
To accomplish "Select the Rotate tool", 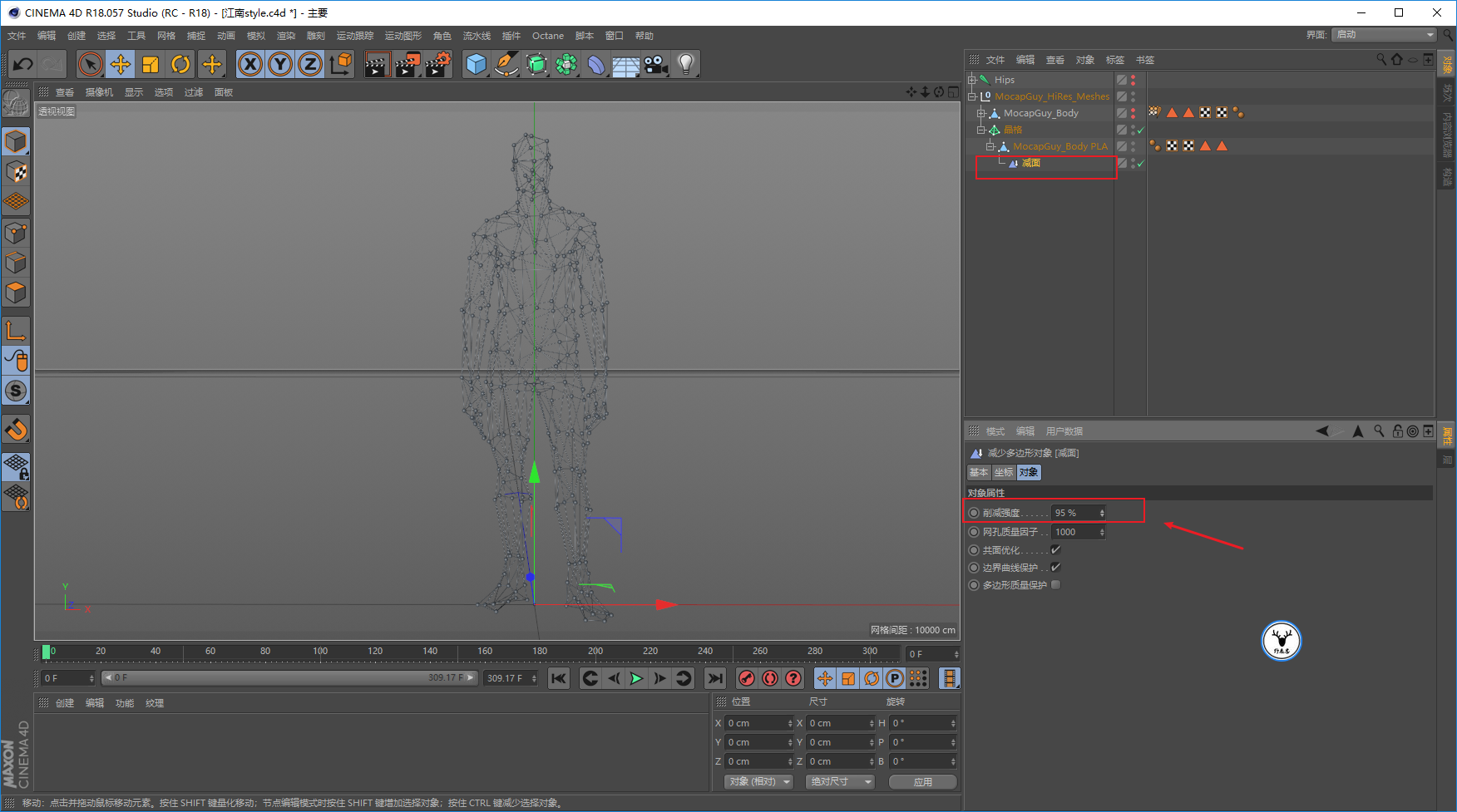I will [180, 64].
